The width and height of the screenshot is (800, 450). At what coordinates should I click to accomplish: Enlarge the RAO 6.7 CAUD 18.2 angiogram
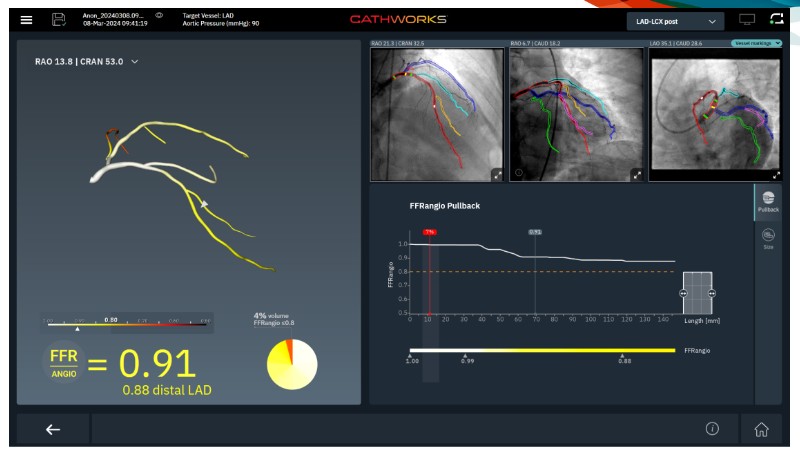[x=636, y=174]
